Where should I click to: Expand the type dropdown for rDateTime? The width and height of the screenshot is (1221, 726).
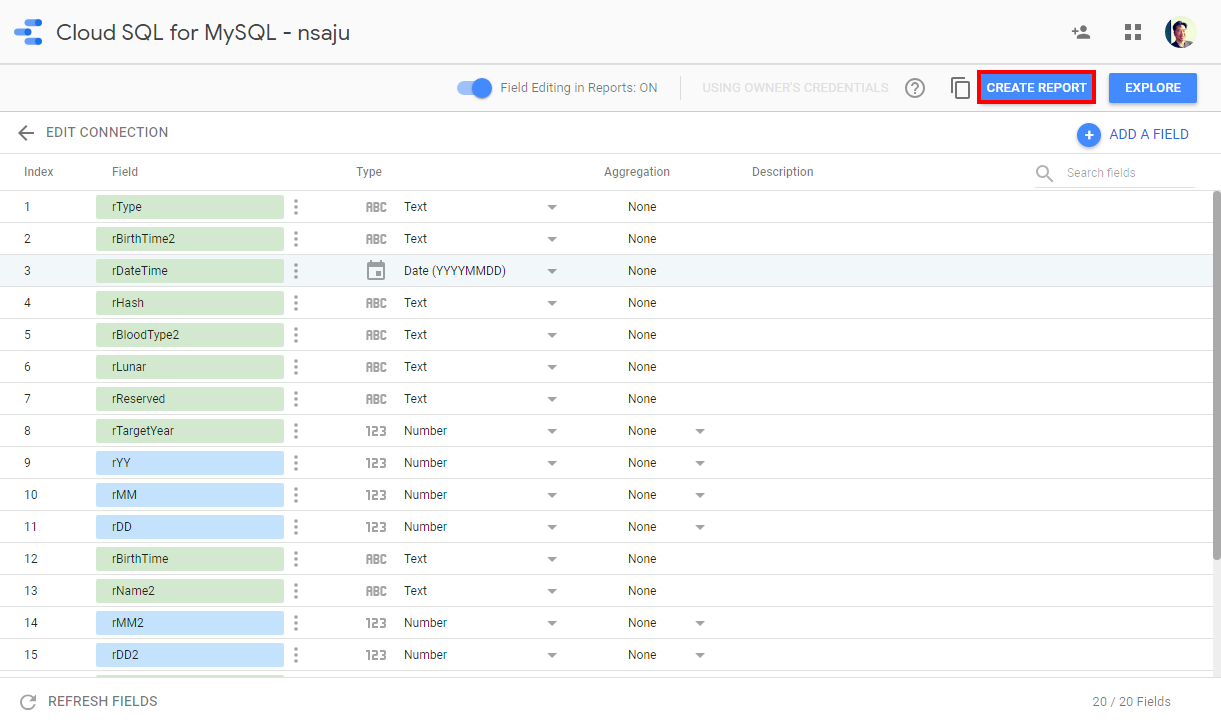coord(552,271)
